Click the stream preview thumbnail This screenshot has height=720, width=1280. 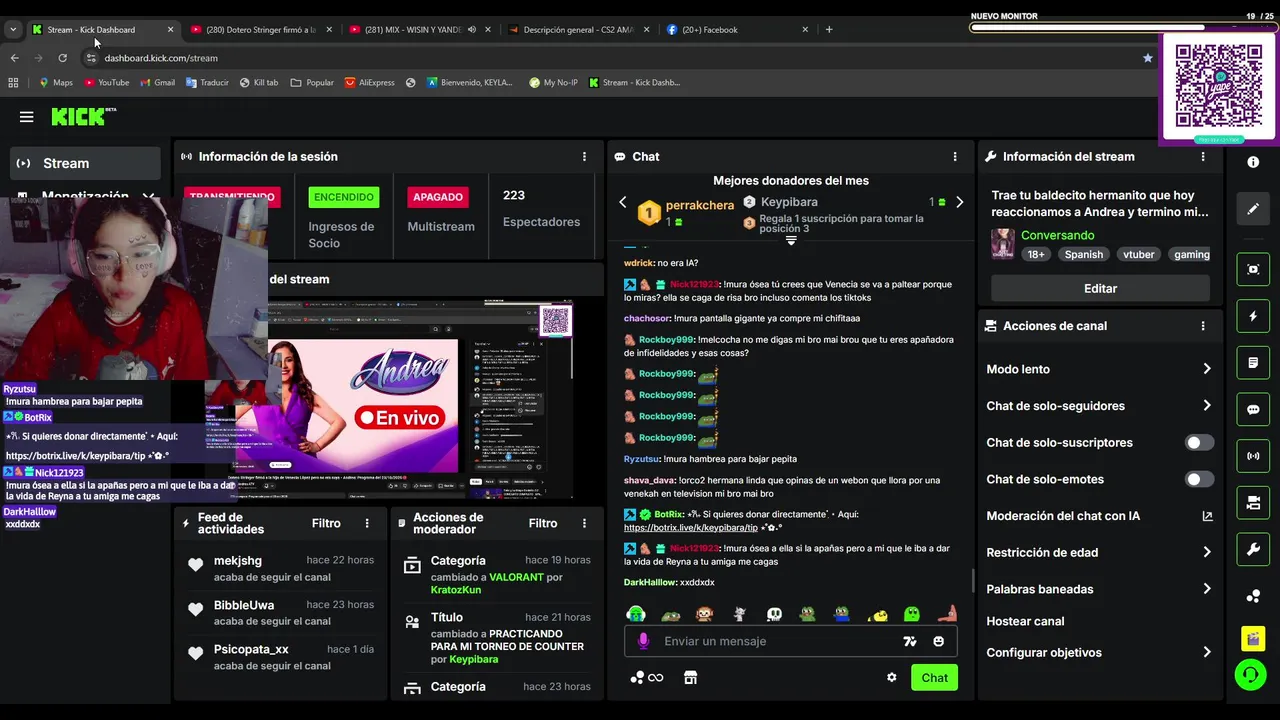coord(390,397)
